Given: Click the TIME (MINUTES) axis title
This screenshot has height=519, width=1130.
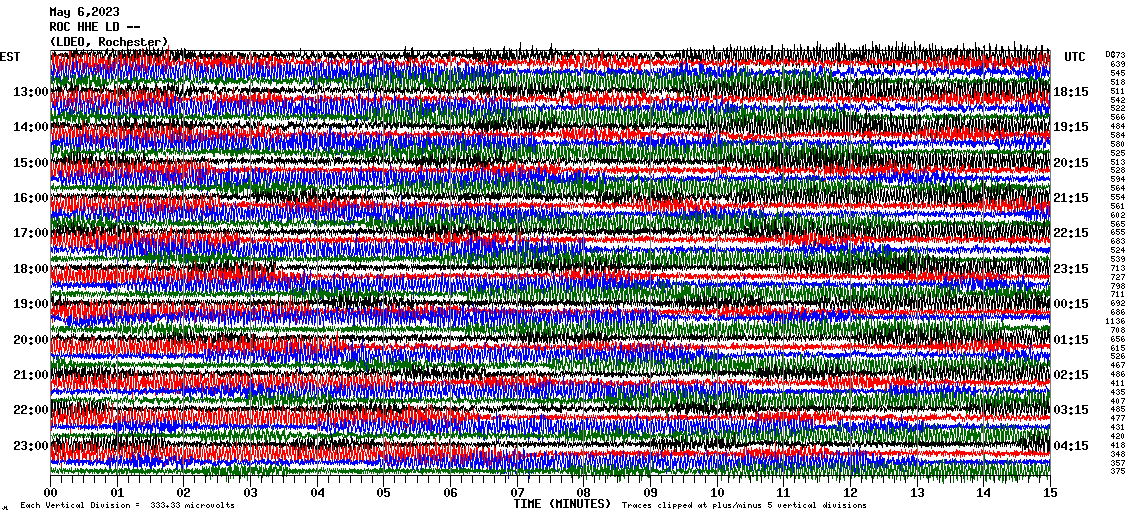Looking at the screenshot, I should tap(562, 504).
